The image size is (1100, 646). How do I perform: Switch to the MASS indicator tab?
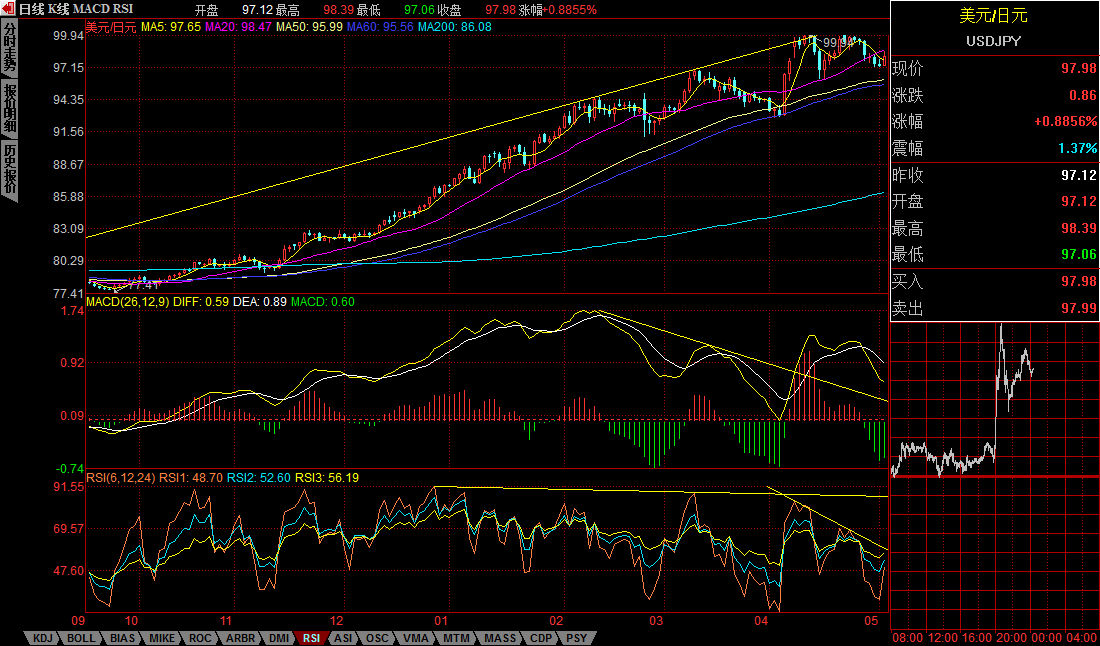click(x=499, y=638)
